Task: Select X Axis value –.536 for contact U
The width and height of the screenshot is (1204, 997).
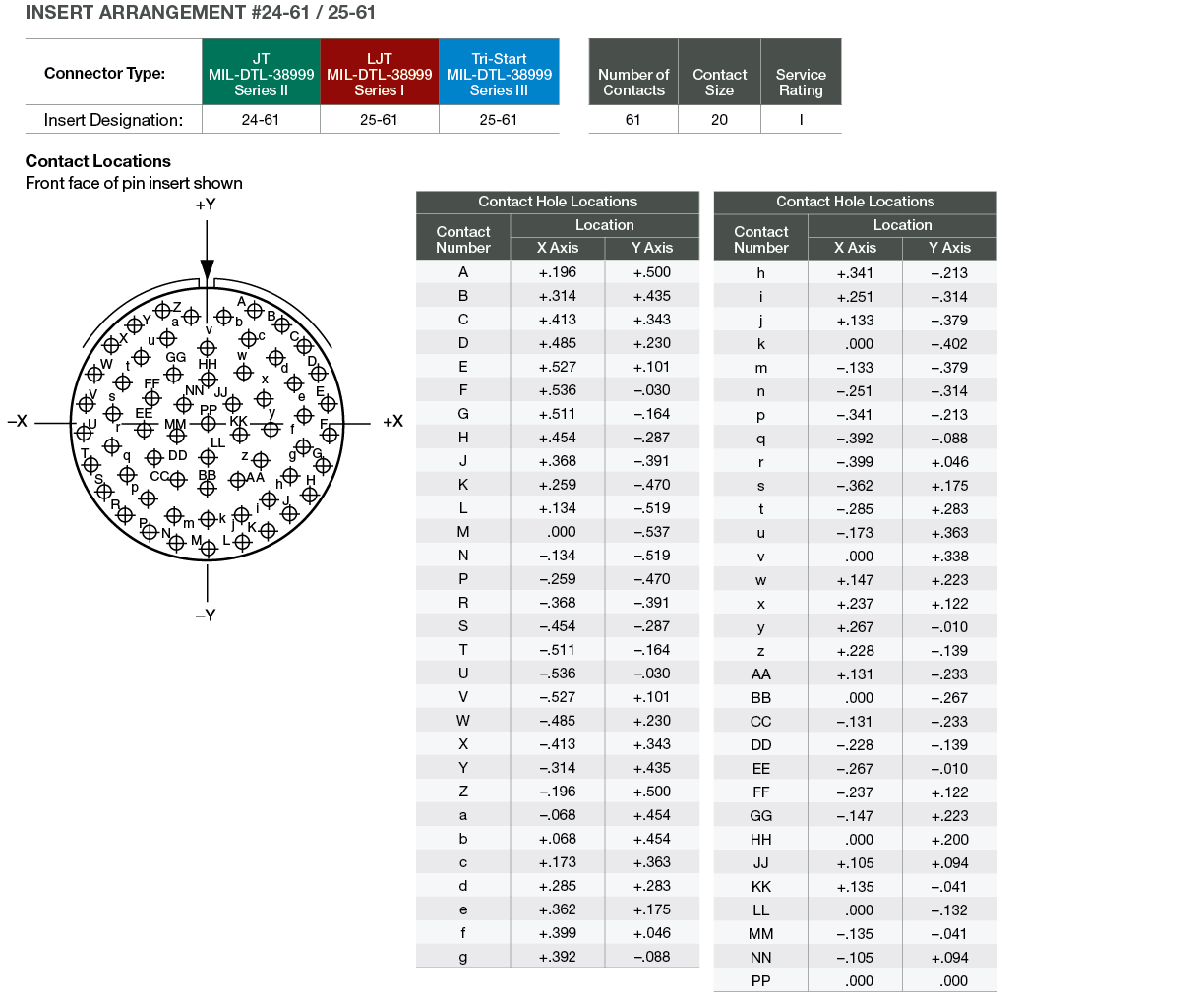Action: pyautogui.click(x=558, y=674)
